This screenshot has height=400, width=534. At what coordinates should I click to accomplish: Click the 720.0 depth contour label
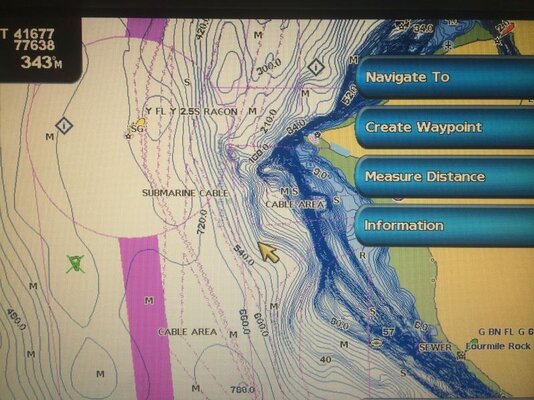[x=202, y=222]
